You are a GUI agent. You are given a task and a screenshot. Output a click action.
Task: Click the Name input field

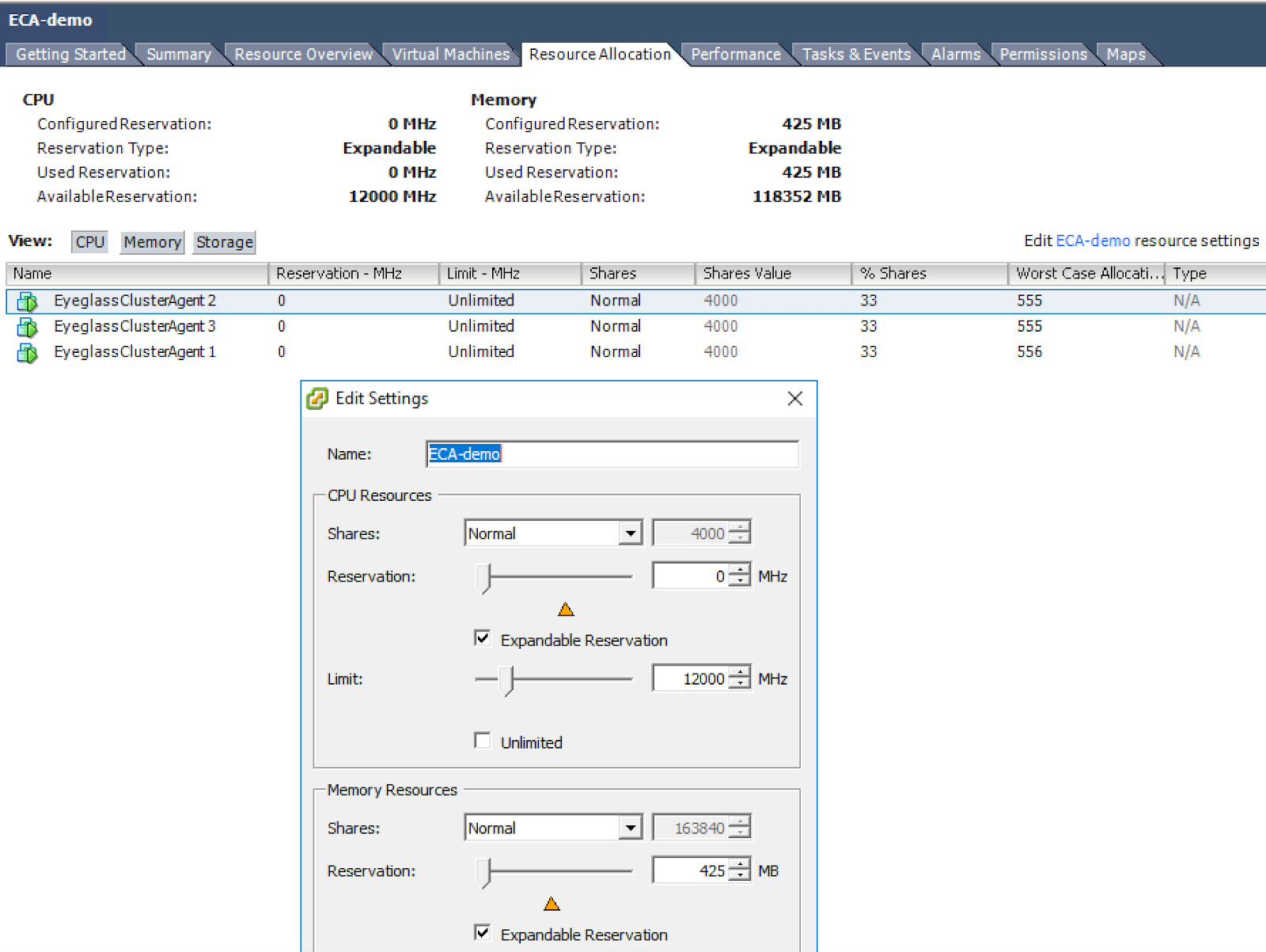point(612,453)
